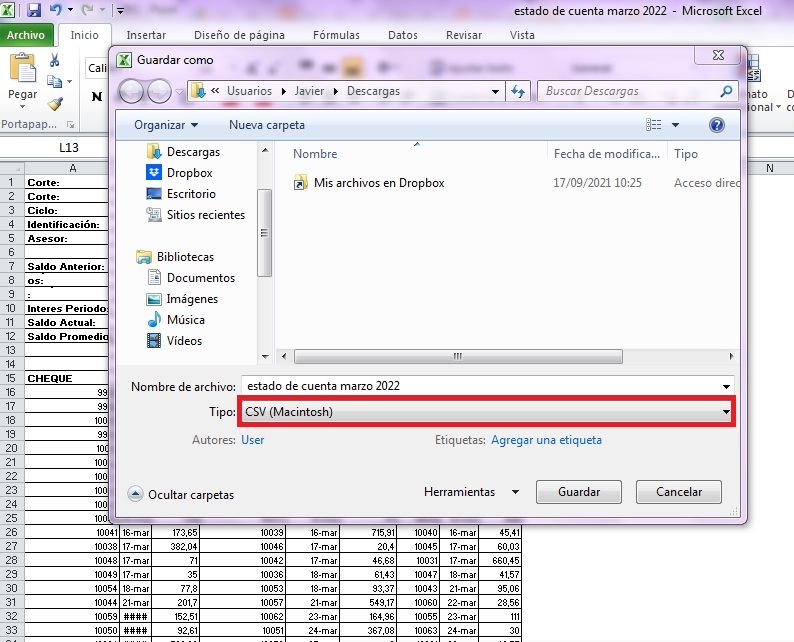Viewport: 794px width, 642px height.
Task: Click the refresh icon beside address bar
Action: coord(518,91)
